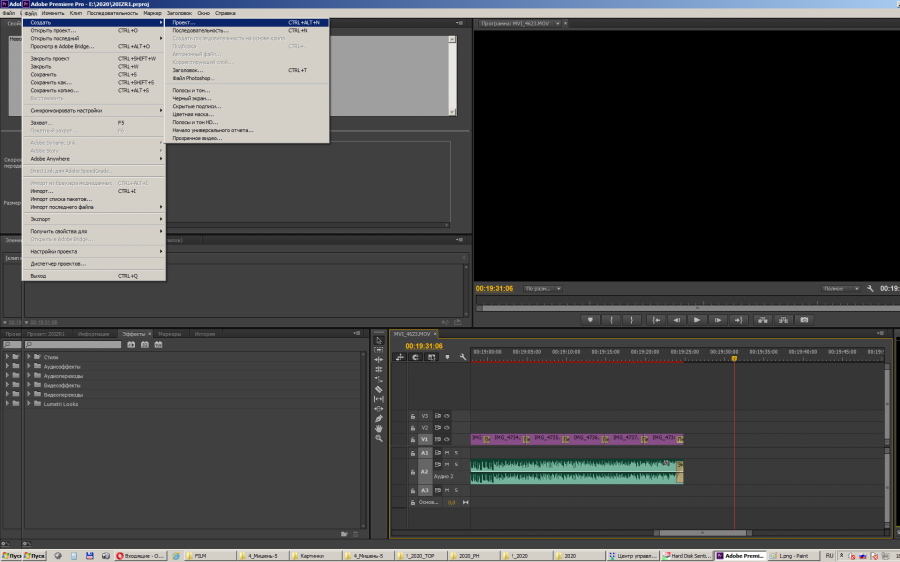Viewport: 900px width, 562px height.
Task: Click the timeline horizontal zoom scrollbar
Action: click(703, 533)
